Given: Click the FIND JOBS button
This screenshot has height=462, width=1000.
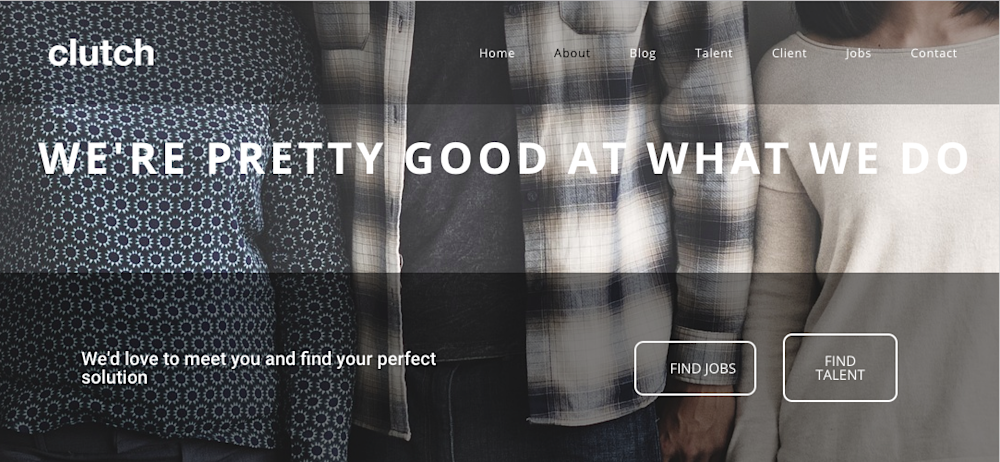Looking at the screenshot, I should (695, 368).
